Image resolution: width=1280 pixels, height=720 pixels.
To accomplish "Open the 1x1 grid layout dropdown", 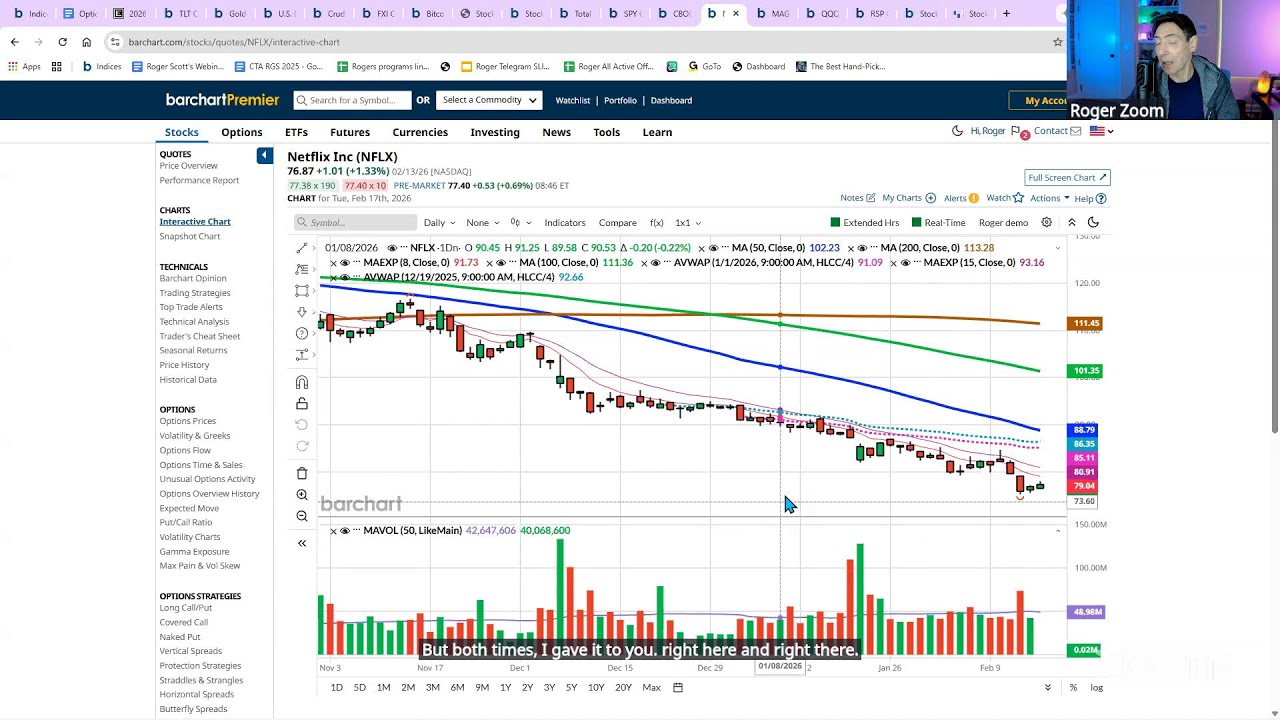I will [688, 223].
